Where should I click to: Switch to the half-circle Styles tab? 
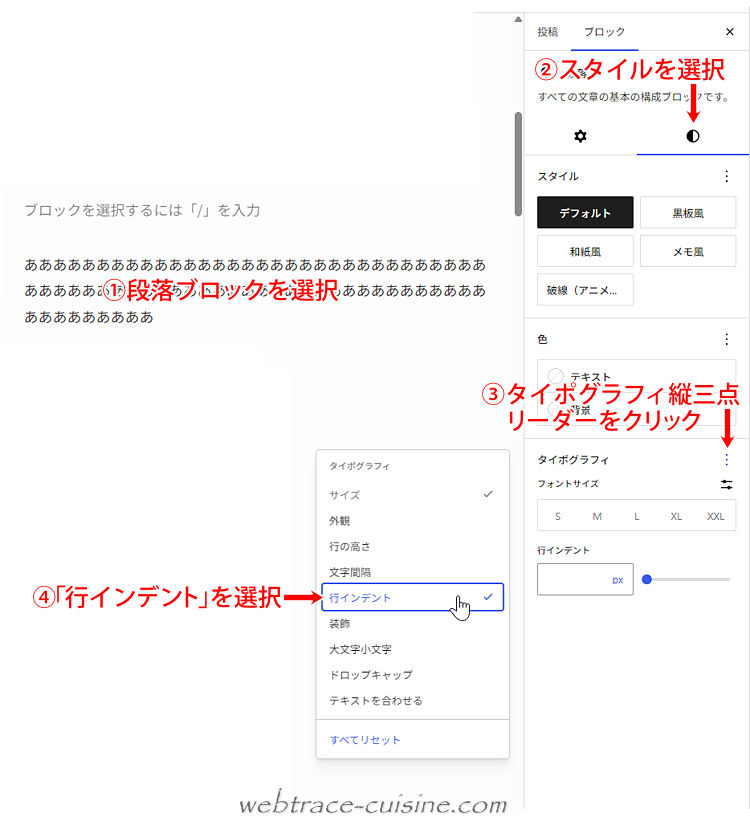tap(692, 137)
